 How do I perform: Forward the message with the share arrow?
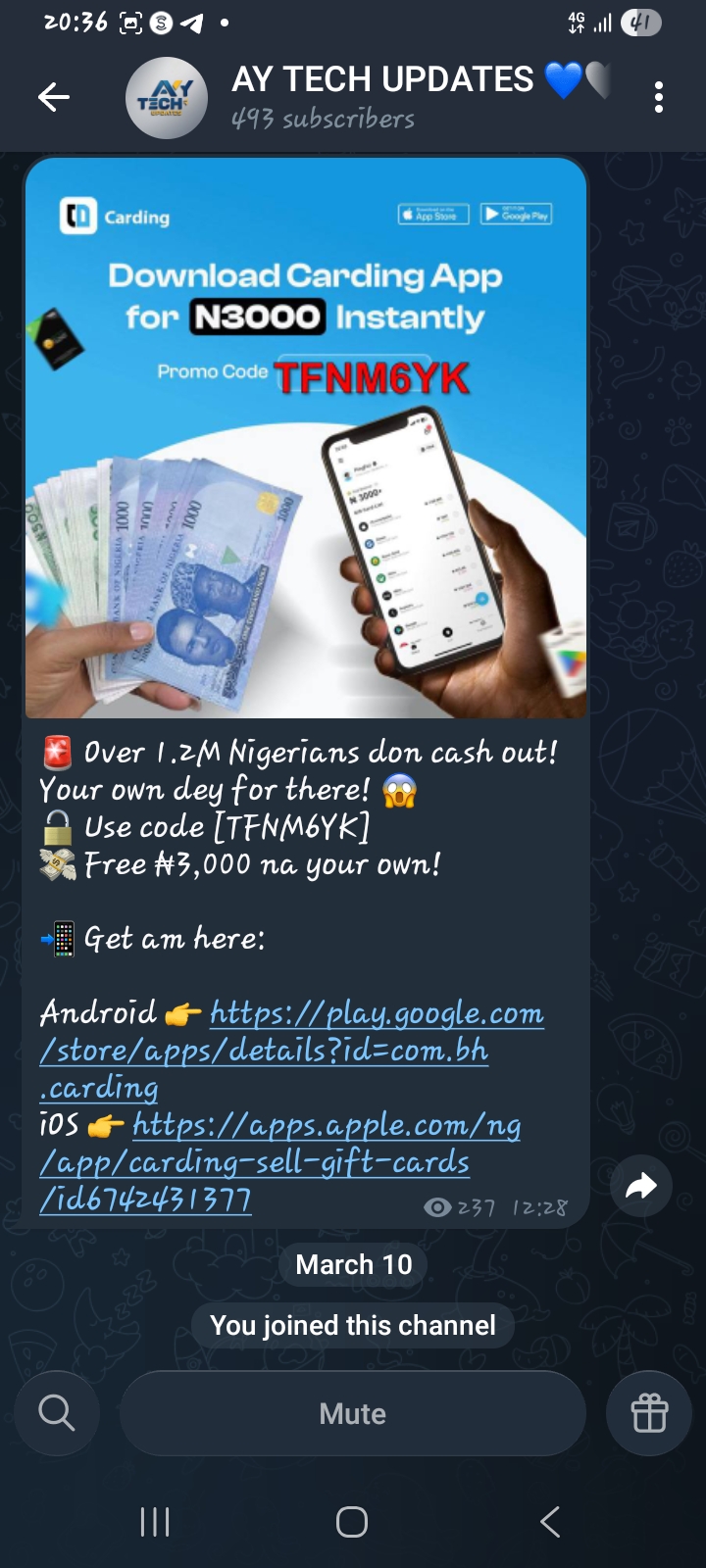(641, 1186)
